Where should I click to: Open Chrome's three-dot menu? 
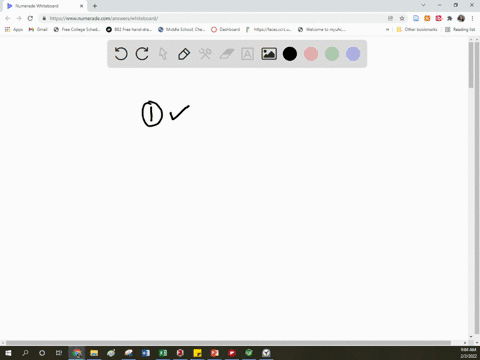(x=472, y=18)
